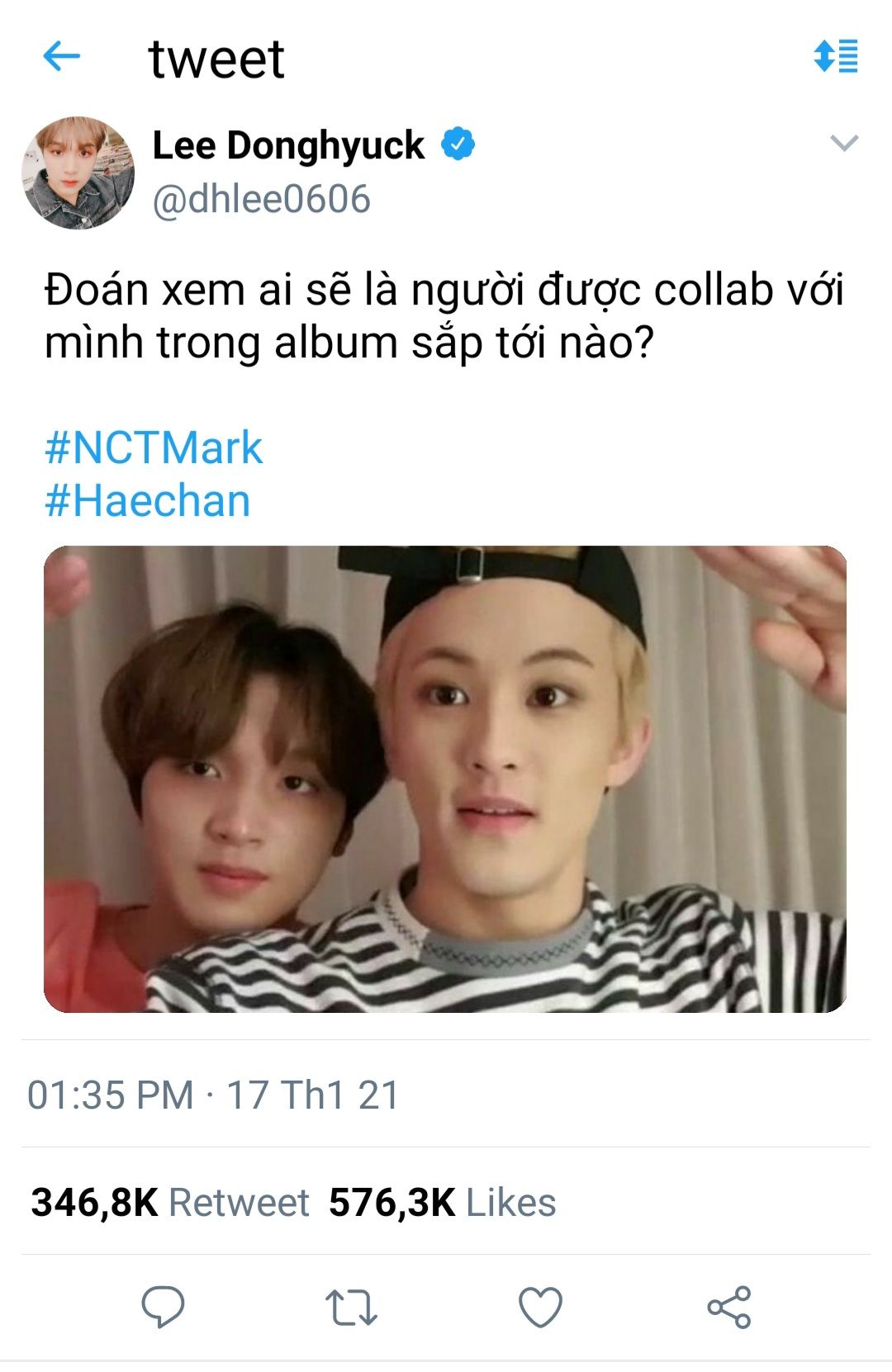Expand tweet options chevron
This screenshot has height=1372, width=892.
click(x=844, y=144)
